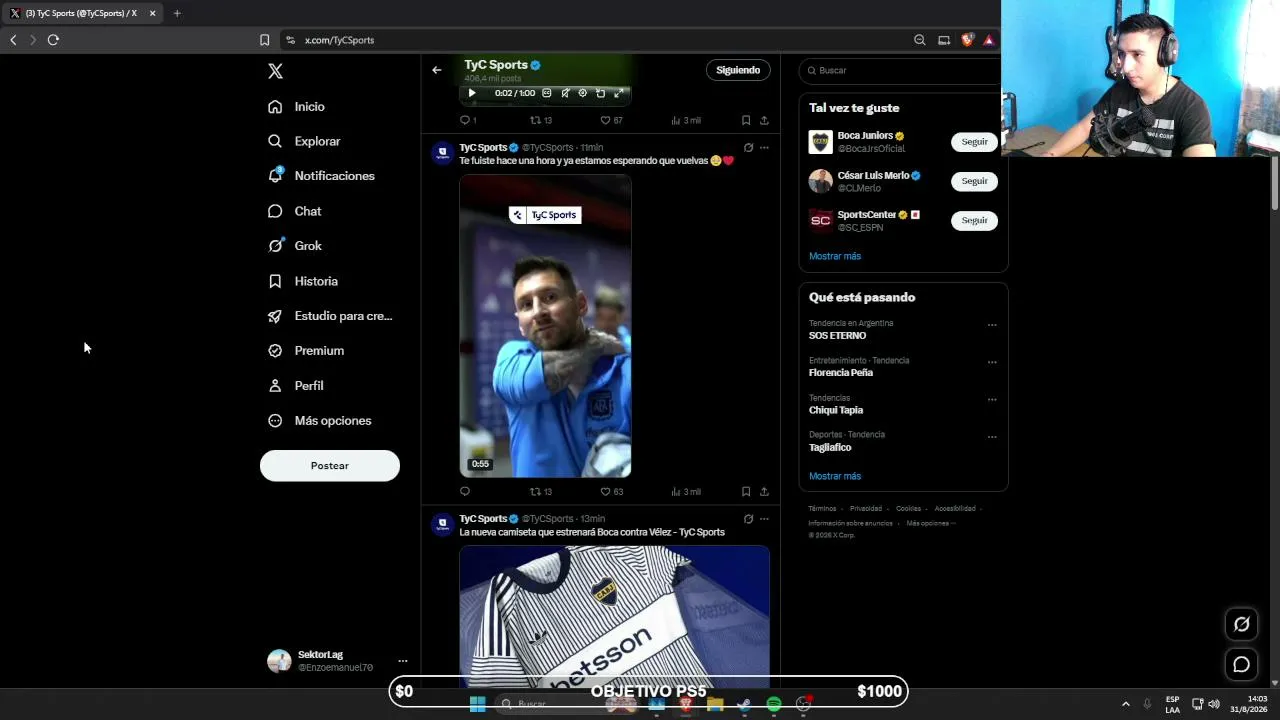This screenshot has height=720, width=1280.
Task: Toggle the Siguiendo follow button for TyC Sports
Action: [x=738, y=70]
